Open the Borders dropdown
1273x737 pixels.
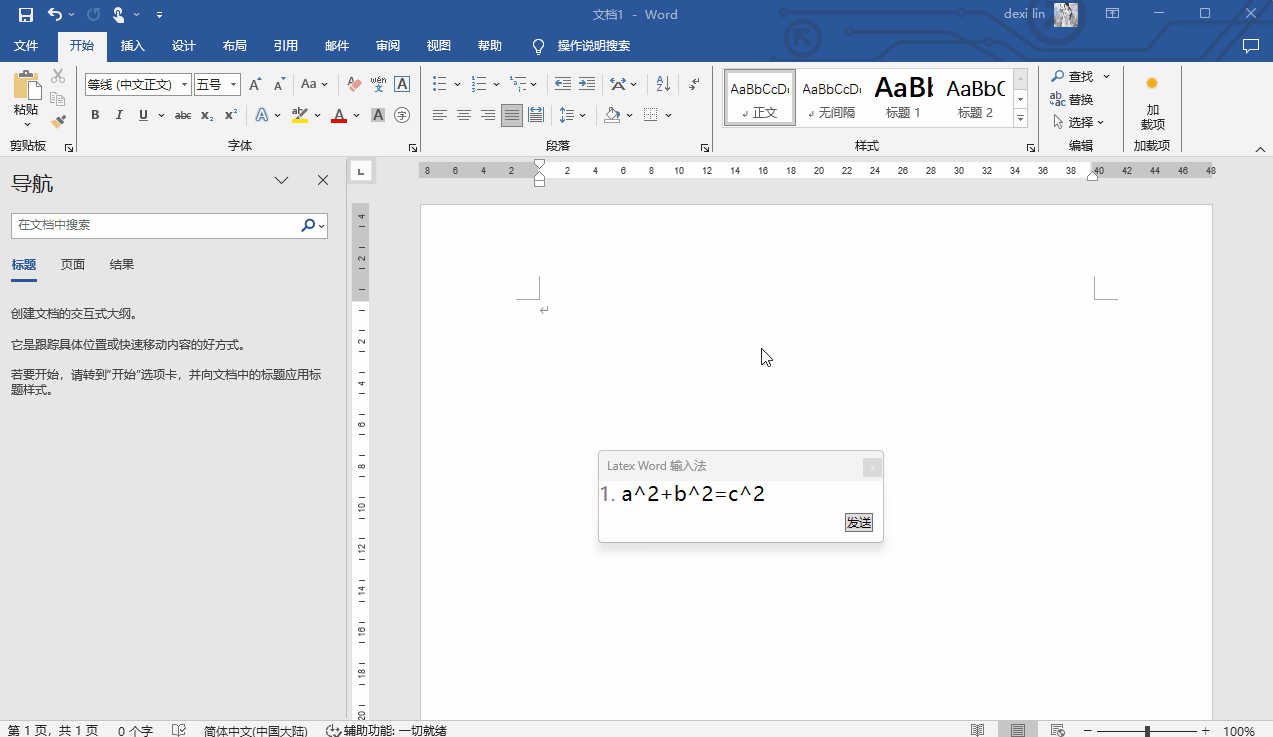click(x=667, y=116)
